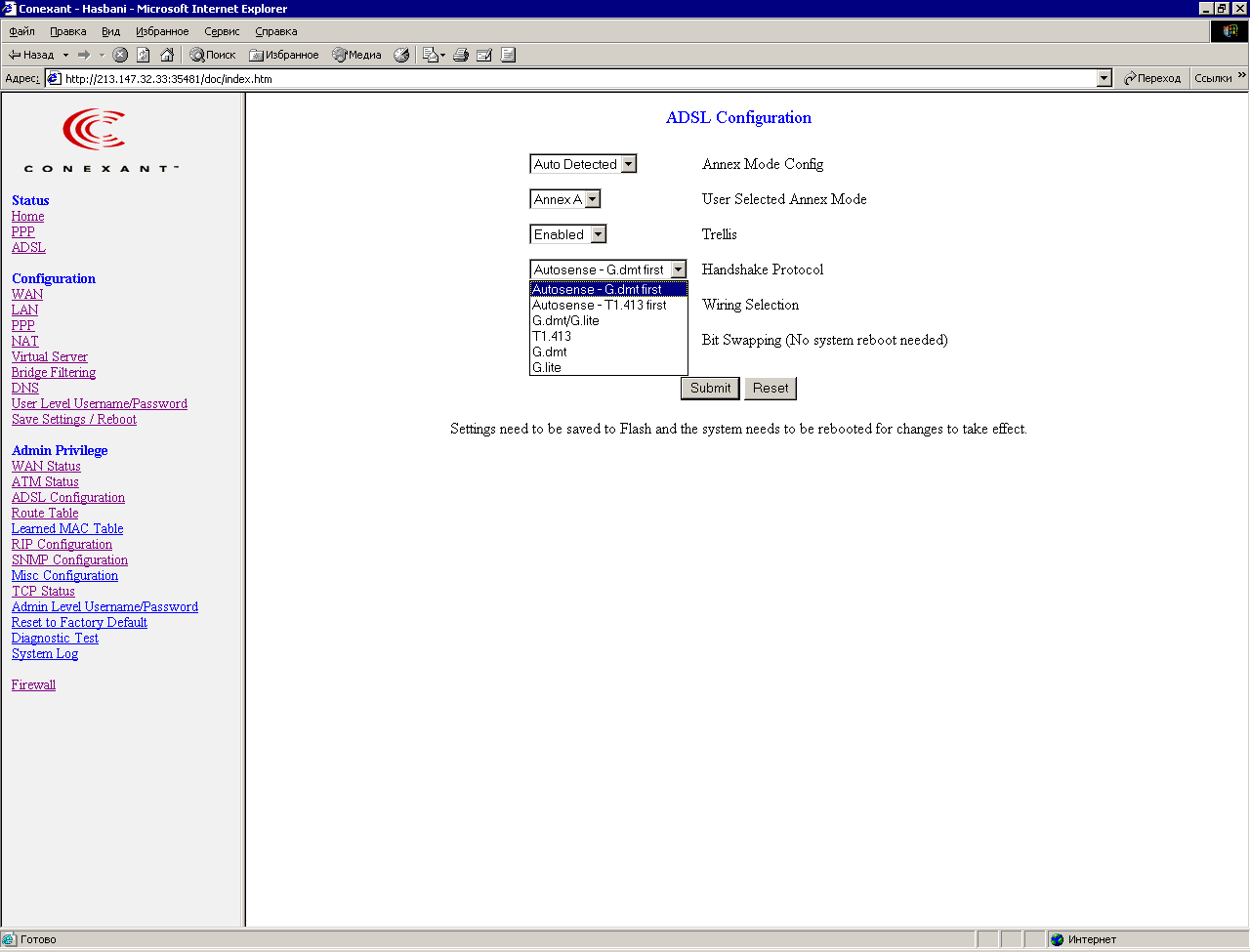The width and height of the screenshot is (1250, 952).
Task: Expand the address bar dropdown
Action: (1104, 78)
